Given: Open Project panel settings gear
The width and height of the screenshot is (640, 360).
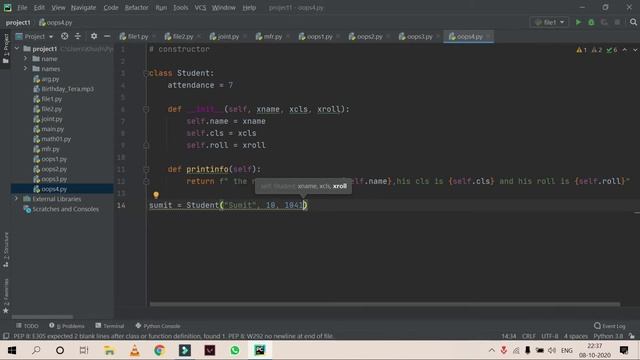Looking at the screenshot, I should point(94,36).
